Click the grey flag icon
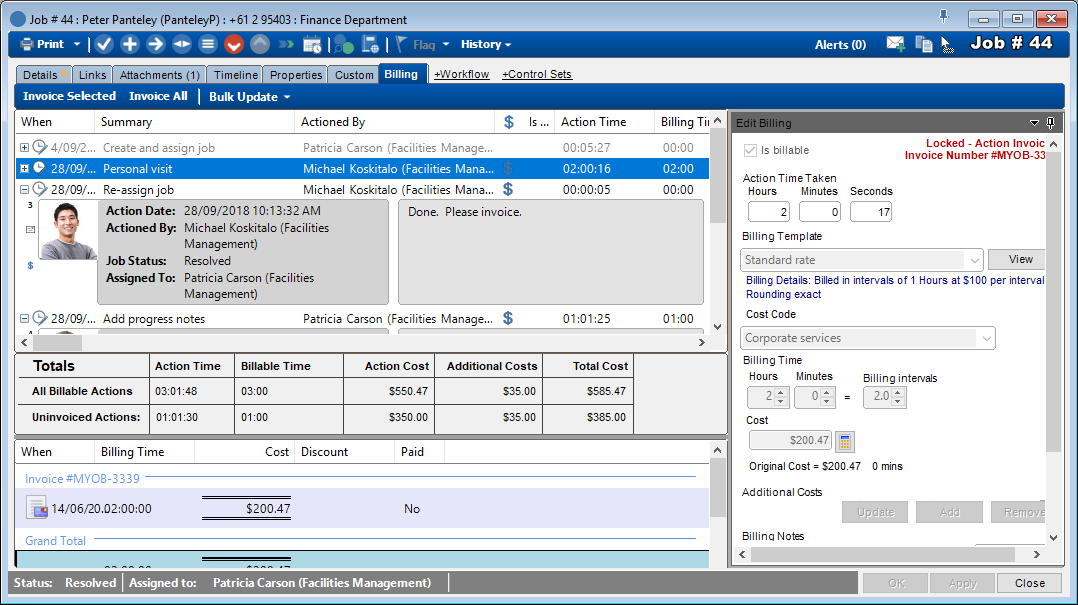 [401, 45]
